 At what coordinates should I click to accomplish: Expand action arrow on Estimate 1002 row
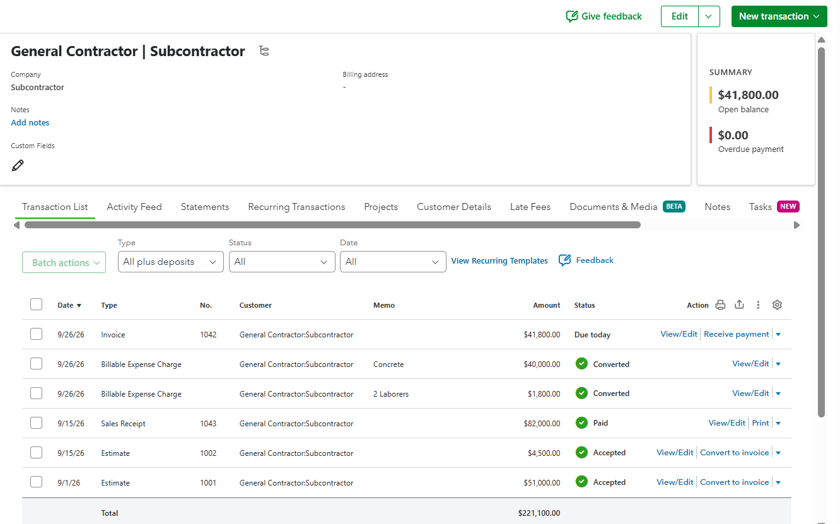(778, 453)
